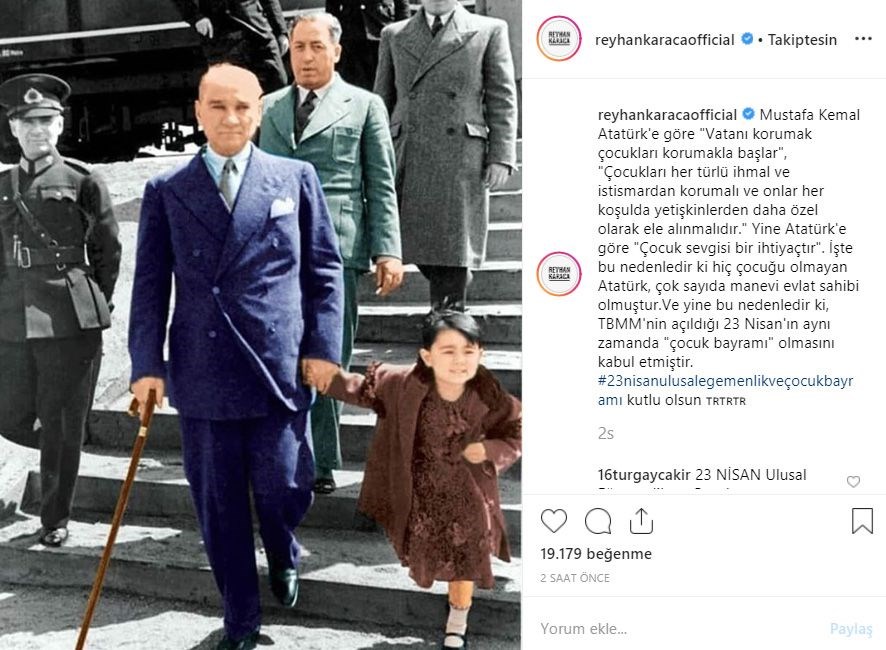
Task: Open the #23nisanulusalegemenlikveçocukbayramı hashtag
Action: (726, 390)
